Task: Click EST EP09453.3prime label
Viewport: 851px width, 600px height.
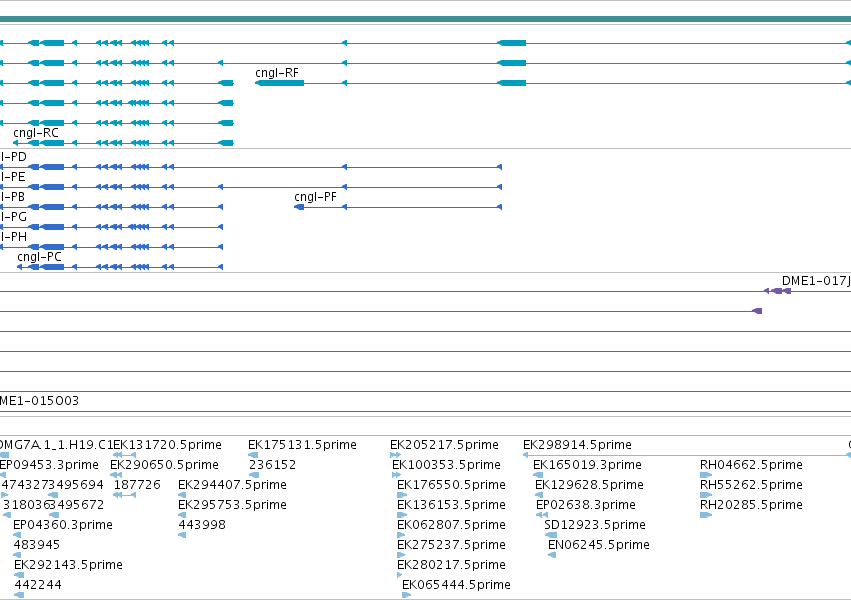Action: point(49,465)
